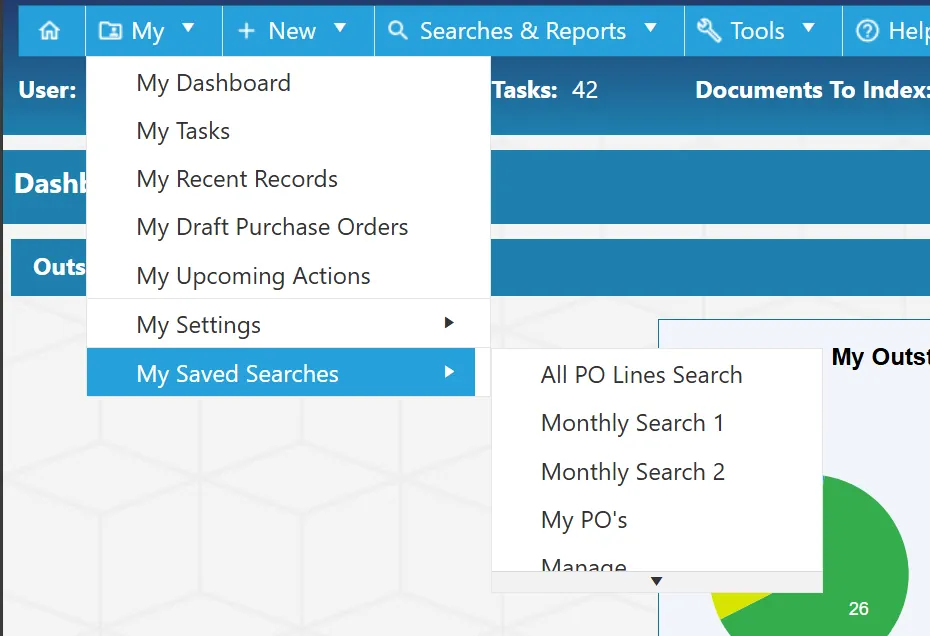Open Monthly Search 1
The width and height of the screenshot is (930, 636).
[x=657, y=423]
